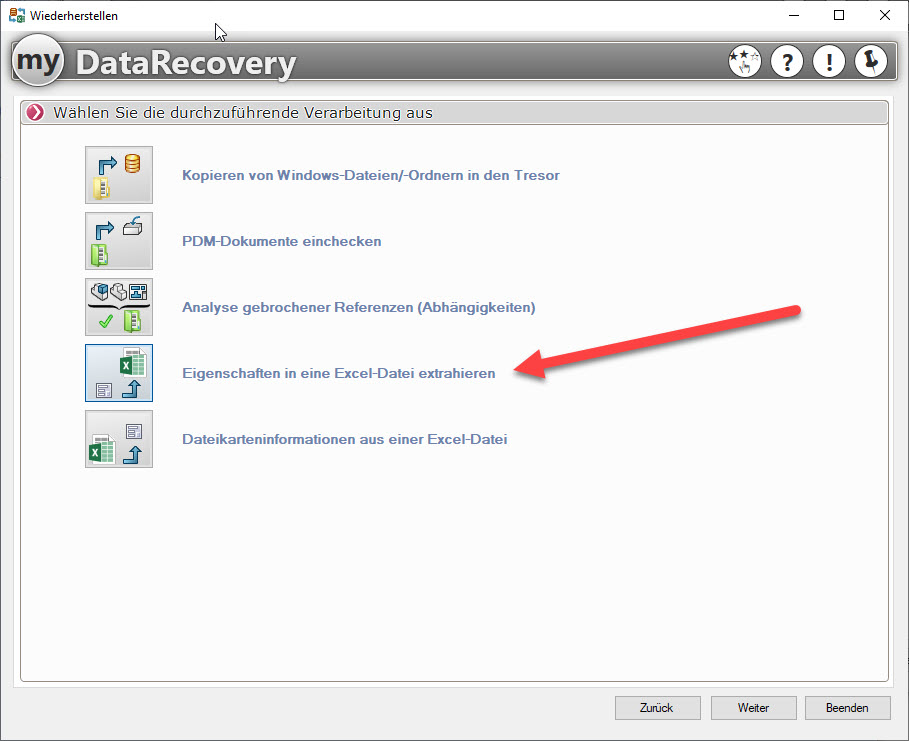
Task: Click the copy Windows files to vault icon
Action: tap(119, 175)
